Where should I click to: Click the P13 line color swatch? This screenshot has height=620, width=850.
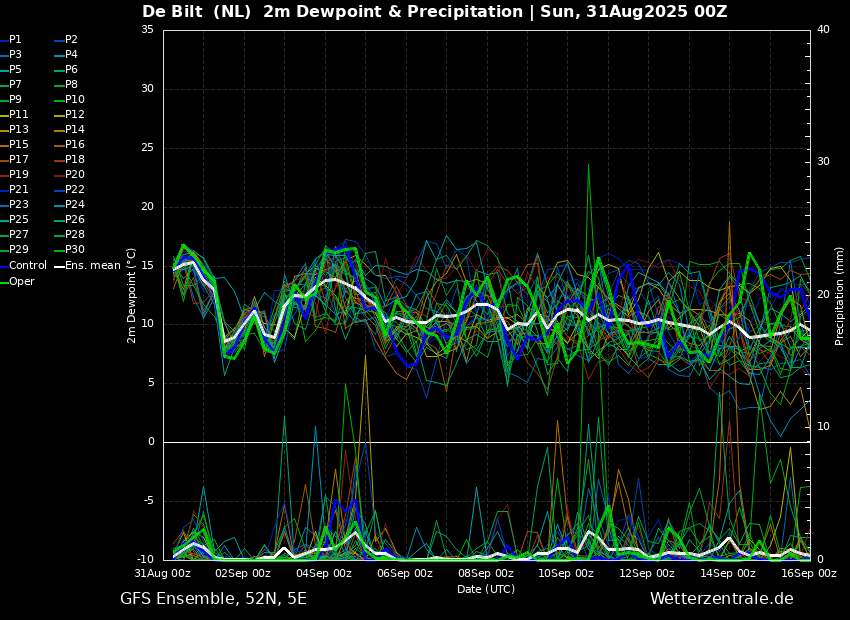click(x=4, y=130)
